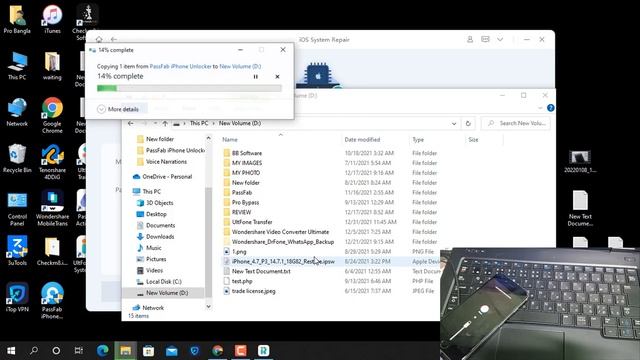
Task: Launch Wondershare MobileTrans shortcut
Action: coord(52,208)
